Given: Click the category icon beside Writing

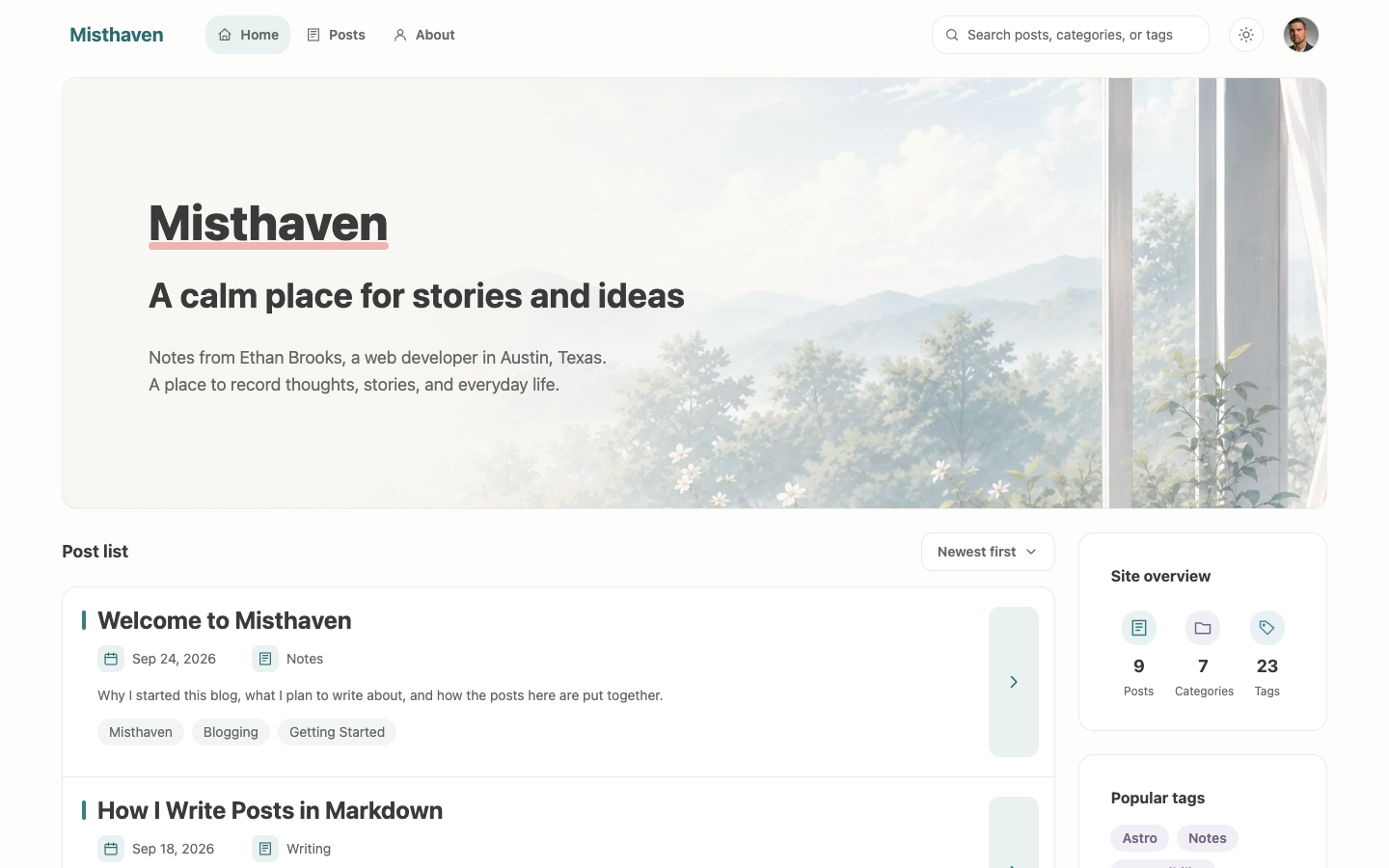Looking at the screenshot, I should [265, 849].
